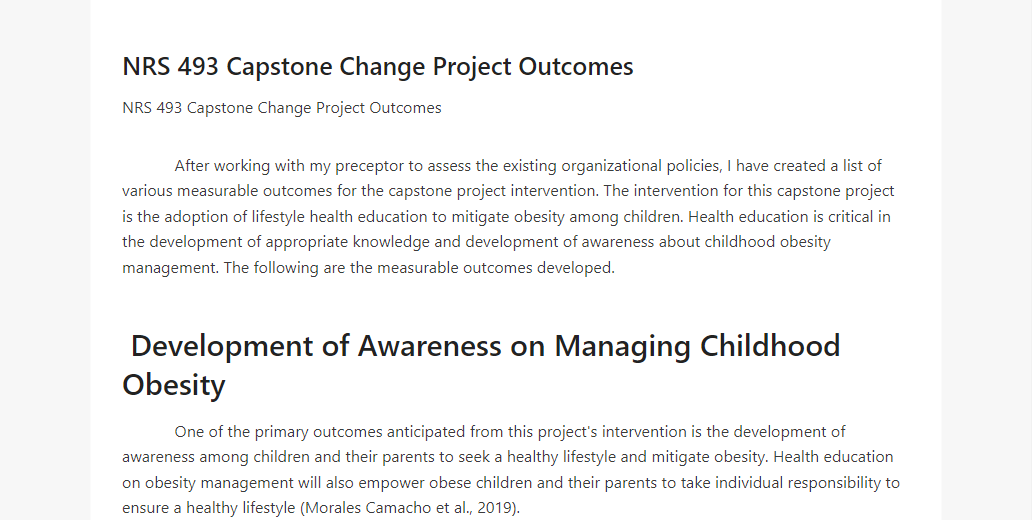Click the sentence The following are the measurable outcomes

pos(419,268)
